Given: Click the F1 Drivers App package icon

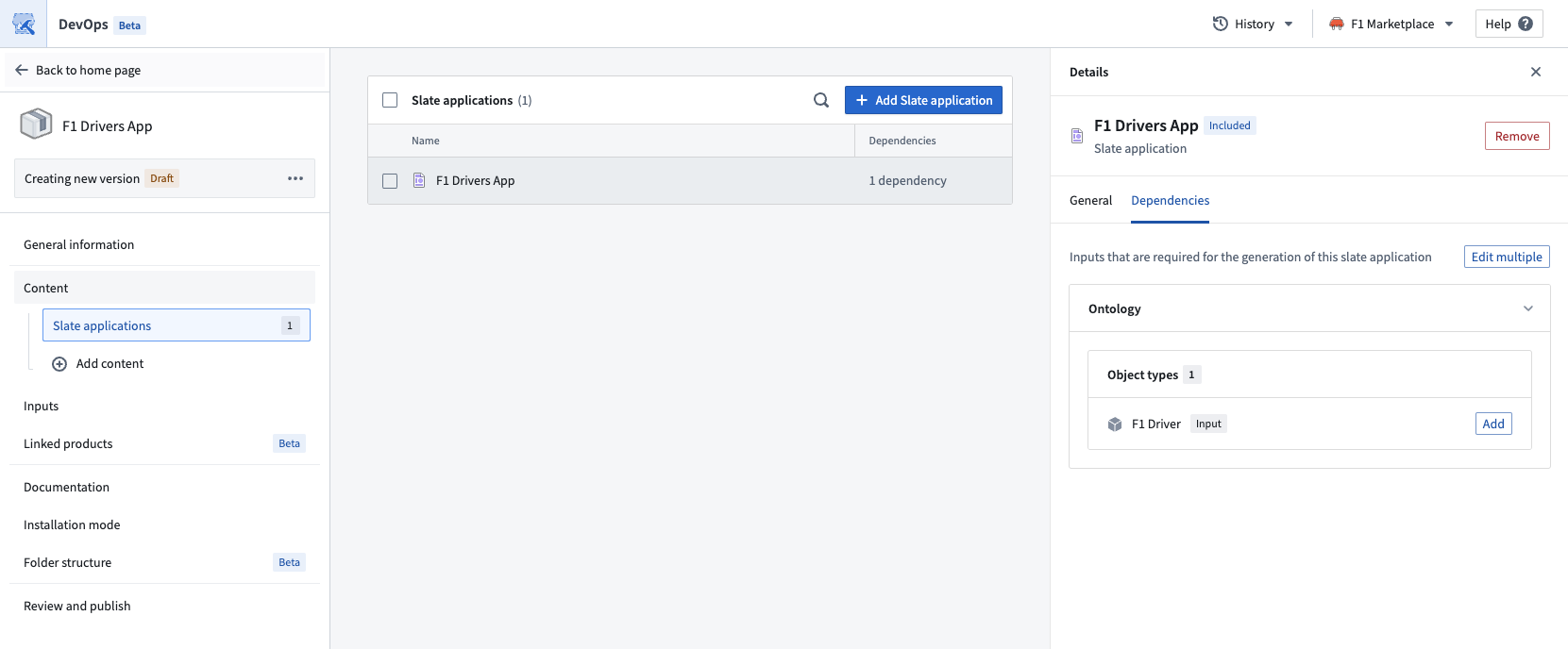Looking at the screenshot, I should 36,125.
